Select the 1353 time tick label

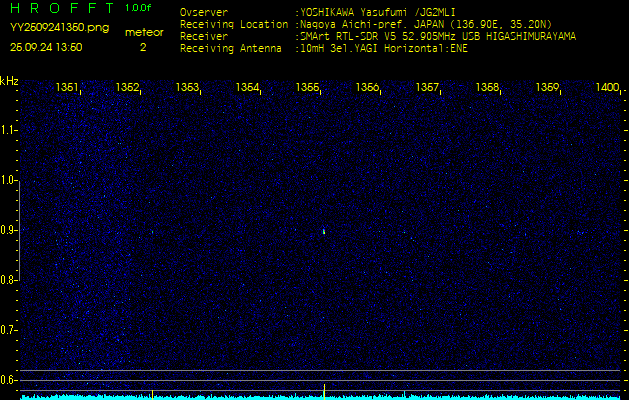point(188,88)
